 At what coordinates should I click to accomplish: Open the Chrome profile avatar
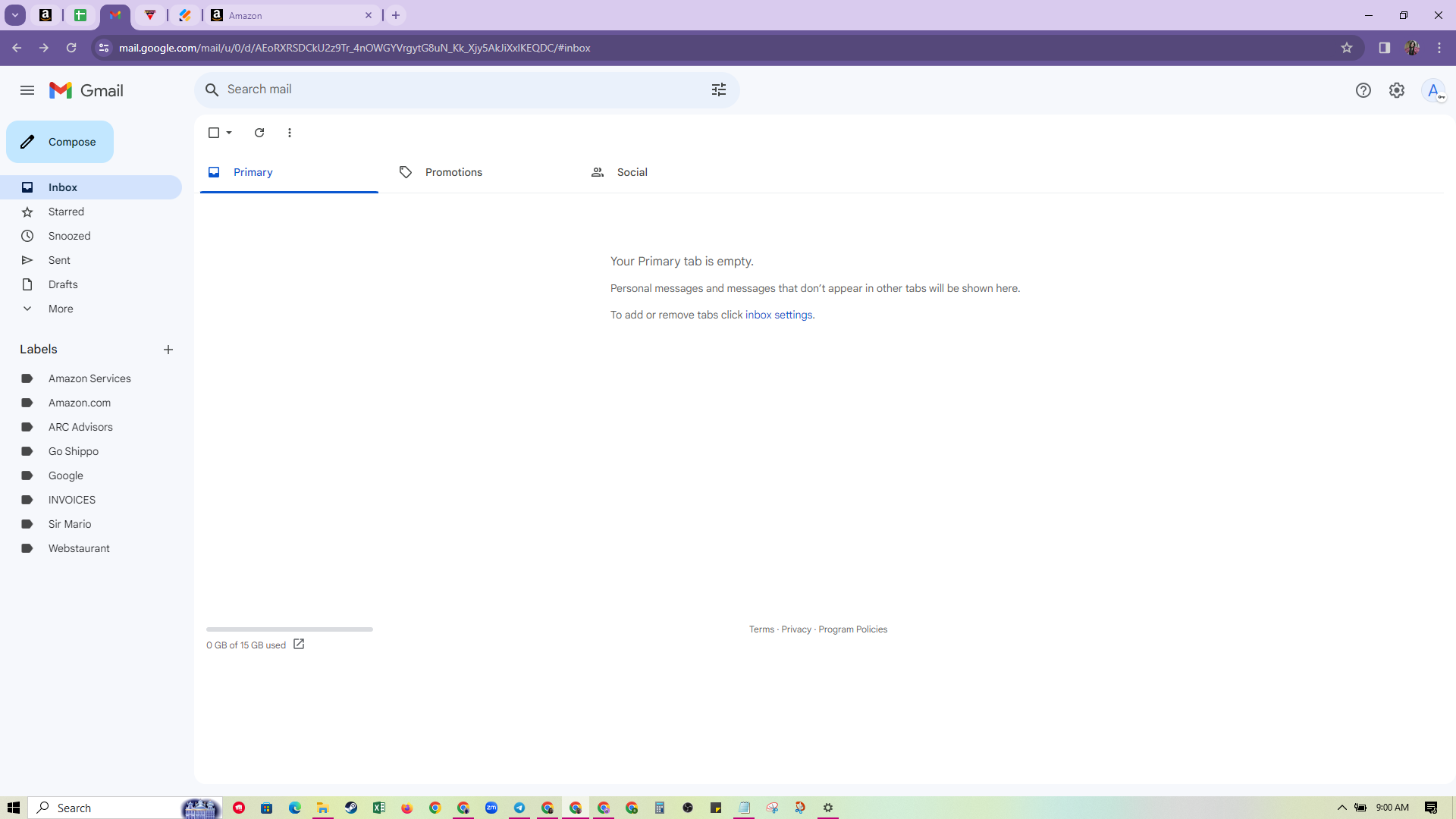[1412, 48]
